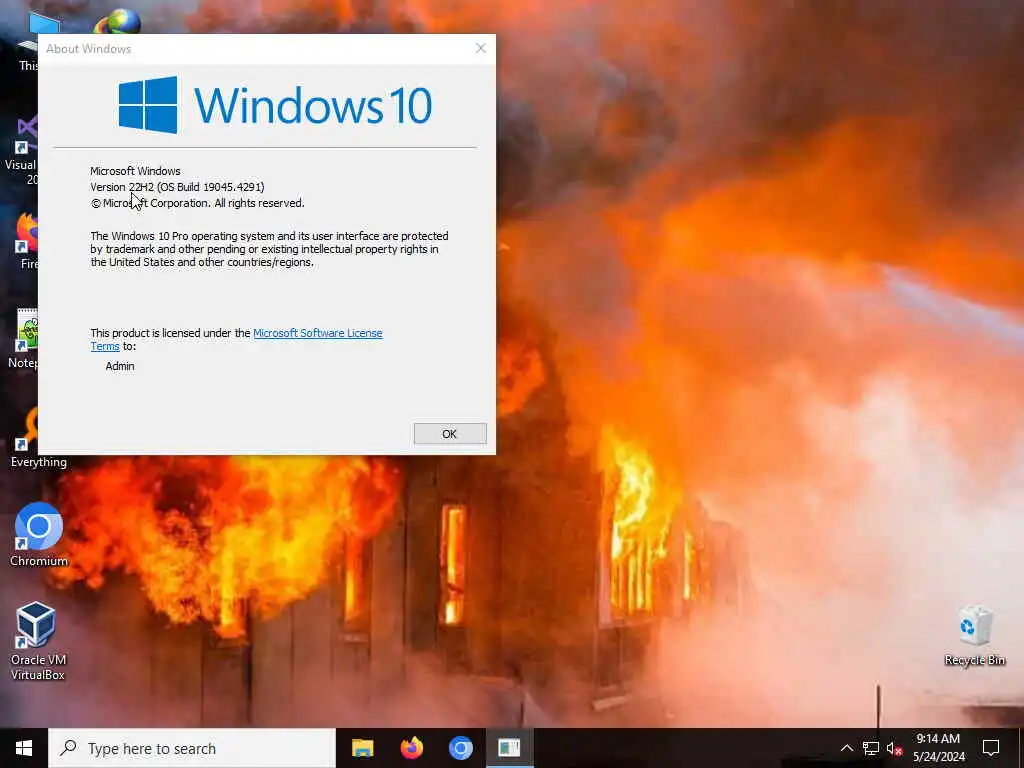Close the About Windows dialog
The width and height of the screenshot is (1024, 768).
(481, 48)
